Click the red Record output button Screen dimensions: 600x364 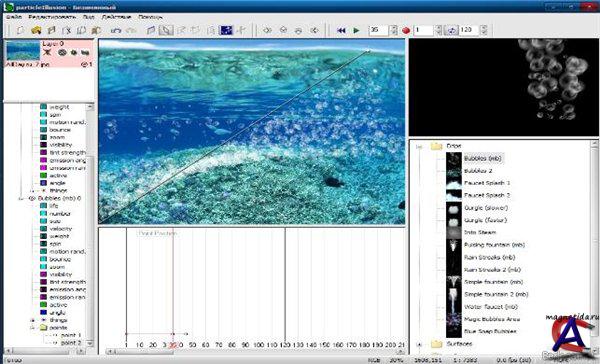tap(406, 30)
